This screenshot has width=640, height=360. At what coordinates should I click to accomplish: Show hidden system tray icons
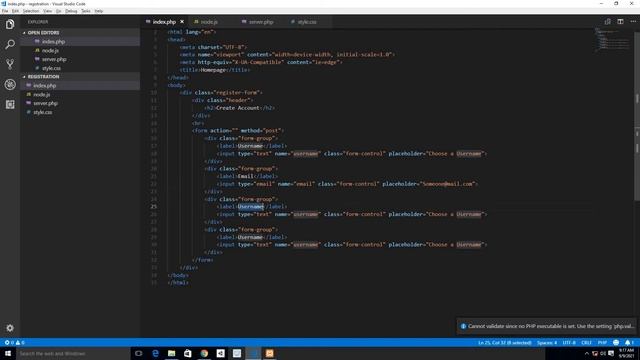587,353
